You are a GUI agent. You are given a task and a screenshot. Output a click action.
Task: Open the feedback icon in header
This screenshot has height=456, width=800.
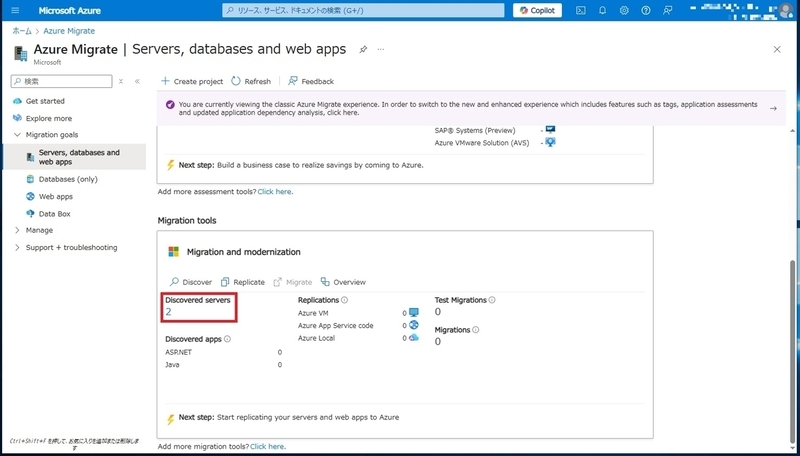[667, 10]
